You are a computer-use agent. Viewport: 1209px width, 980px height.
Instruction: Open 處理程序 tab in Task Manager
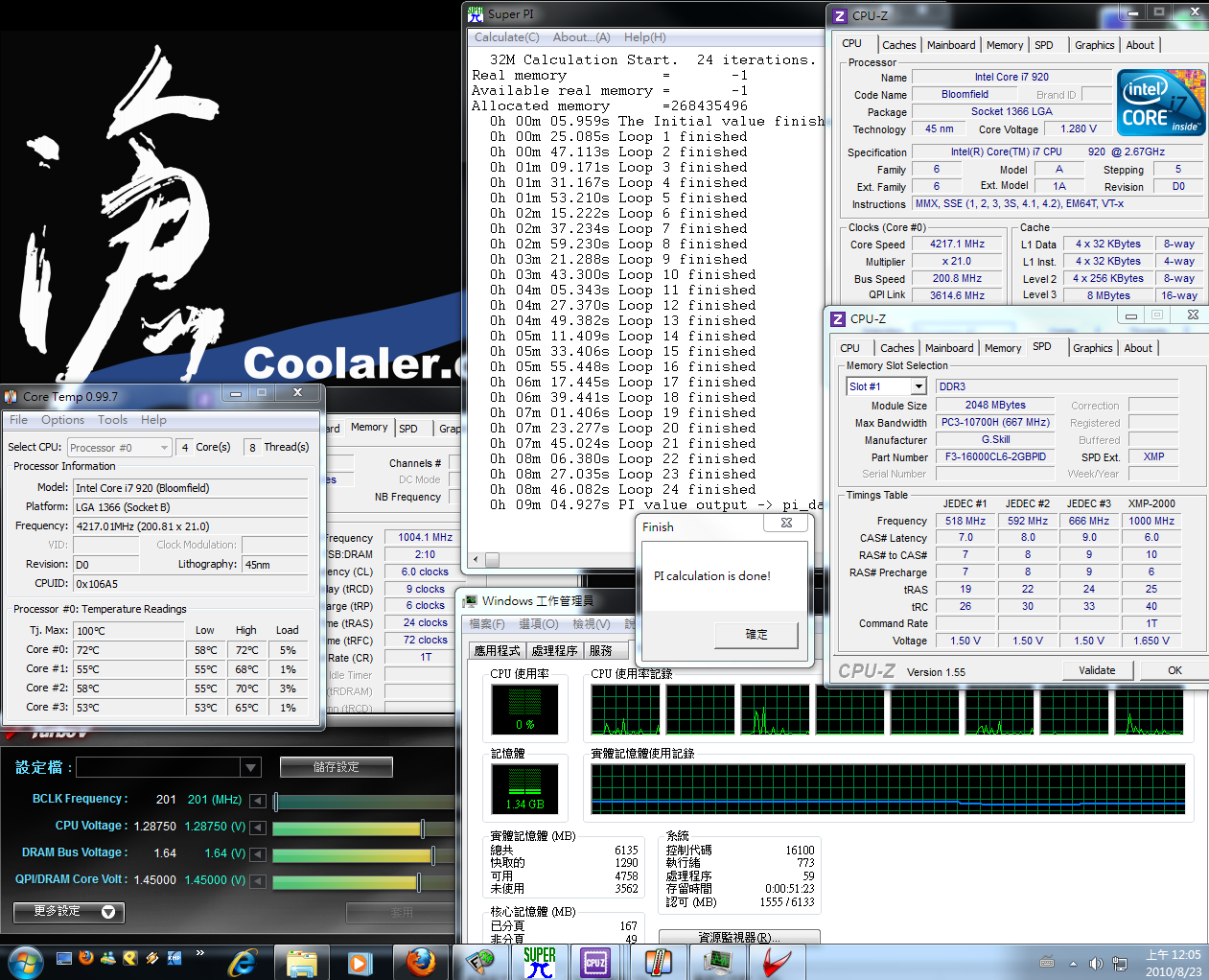pos(554,650)
